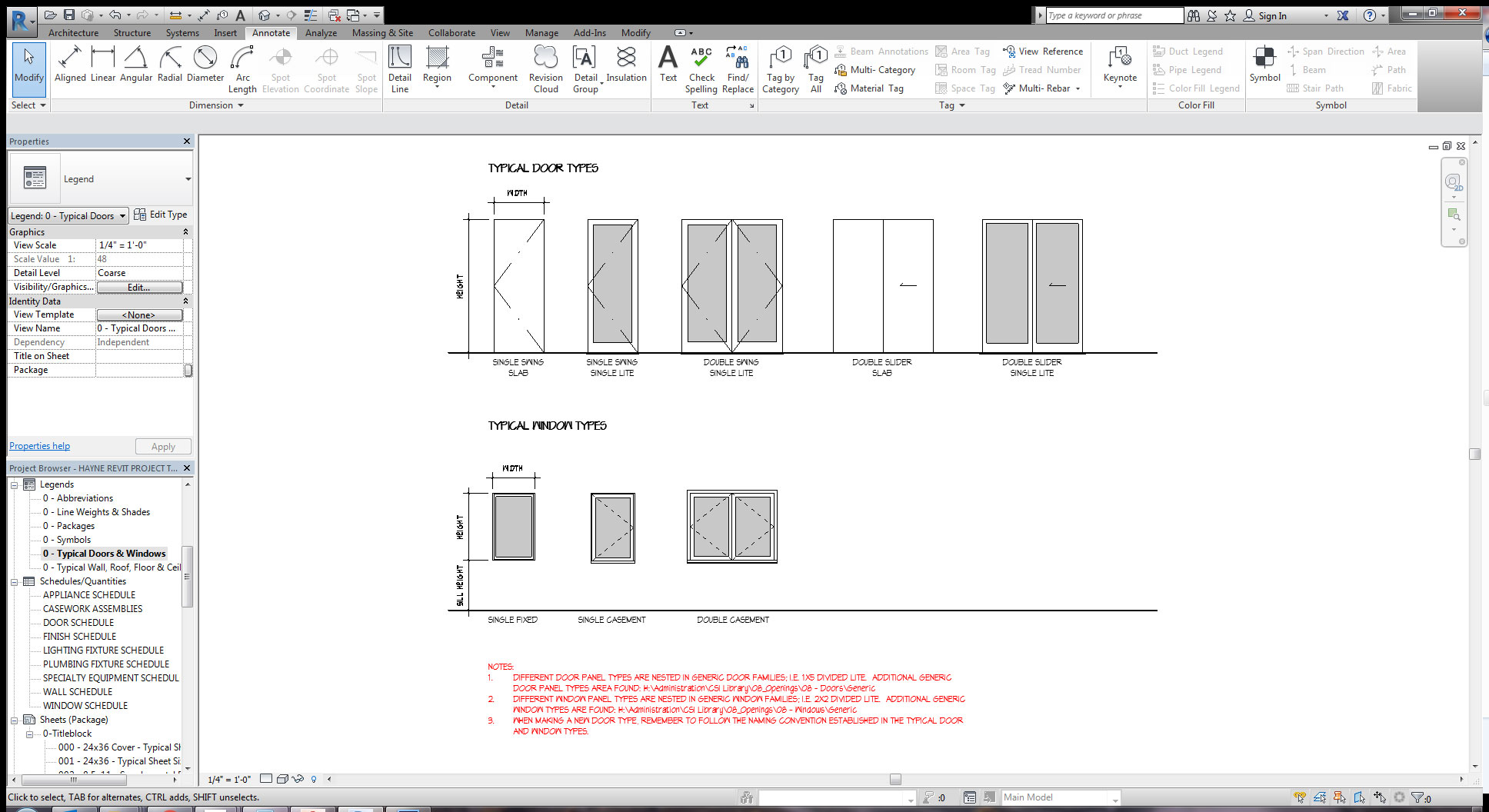Image resolution: width=1489 pixels, height=812 pixels.
Task: Toggle Select Underlay Elements in status bar
Action: 1320,797
